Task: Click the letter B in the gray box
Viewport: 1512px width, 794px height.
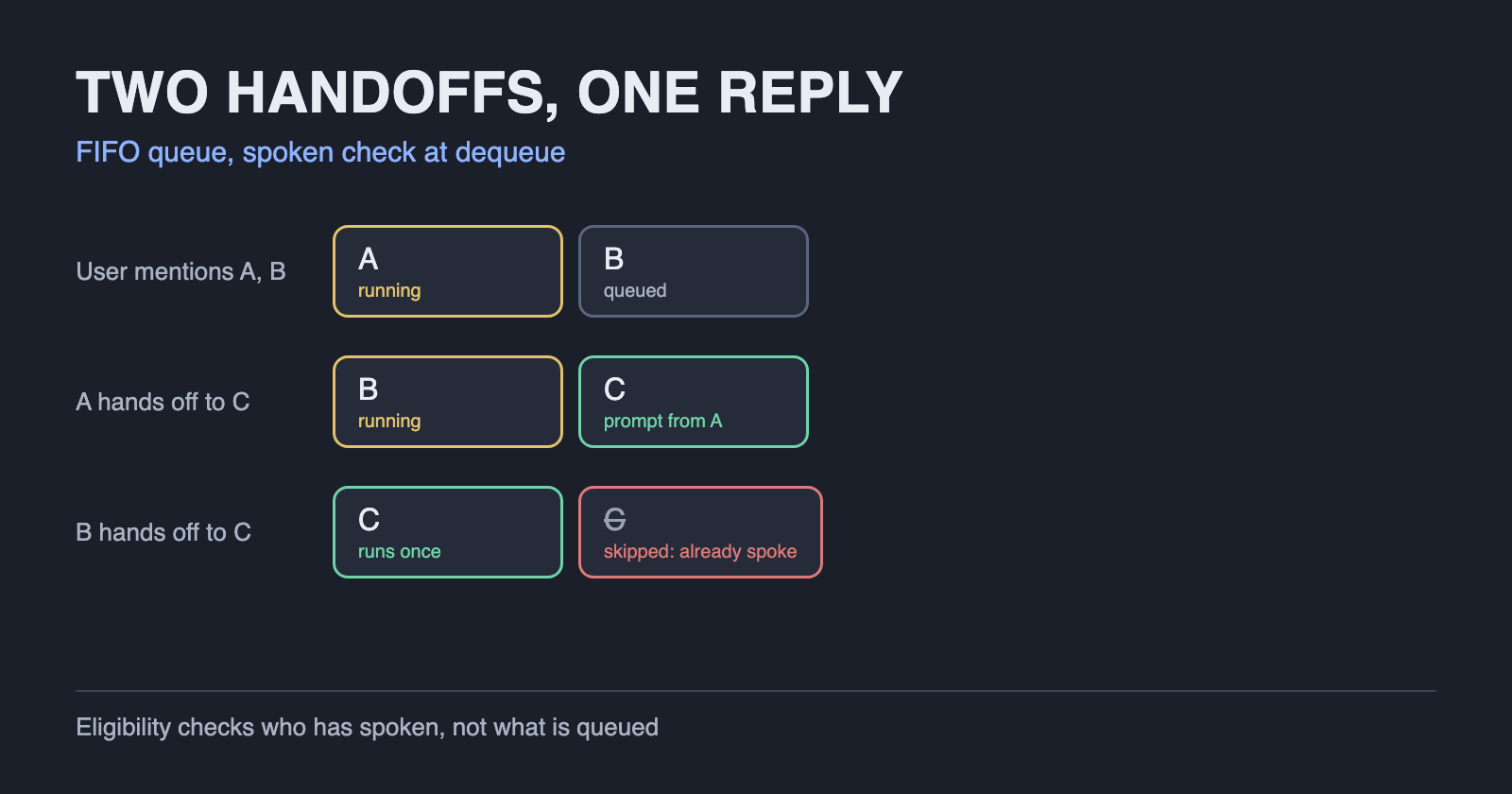Action: coord(614,259)
